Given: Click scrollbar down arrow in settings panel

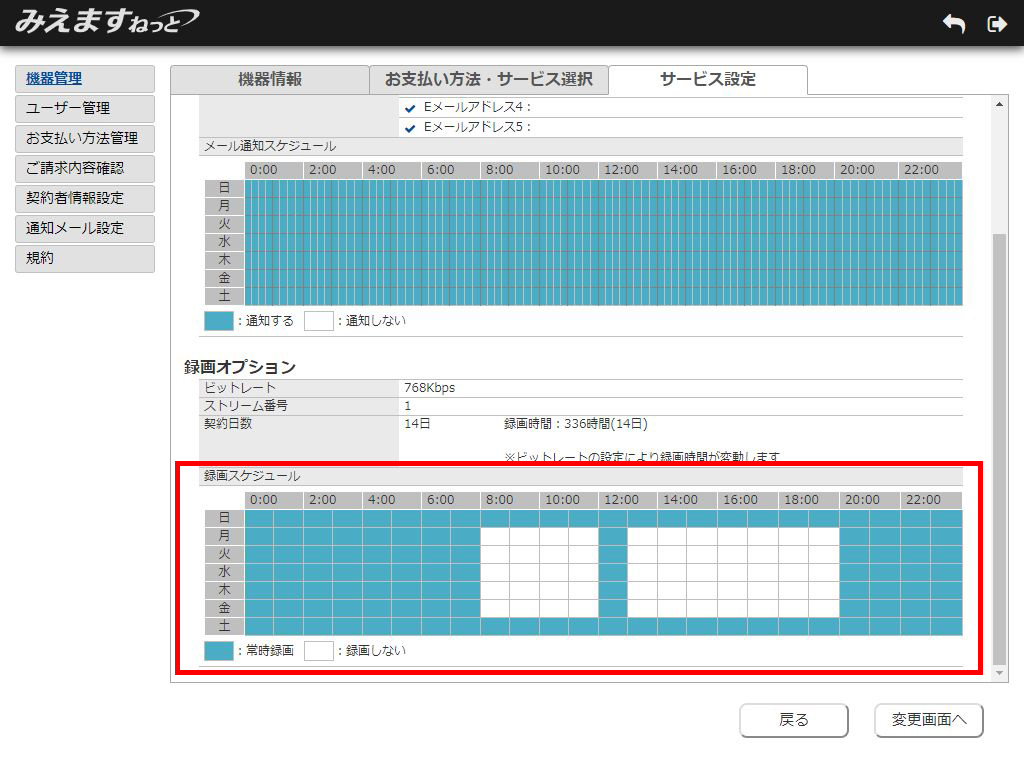Looking at the screenshot, I should pos(997,674).
